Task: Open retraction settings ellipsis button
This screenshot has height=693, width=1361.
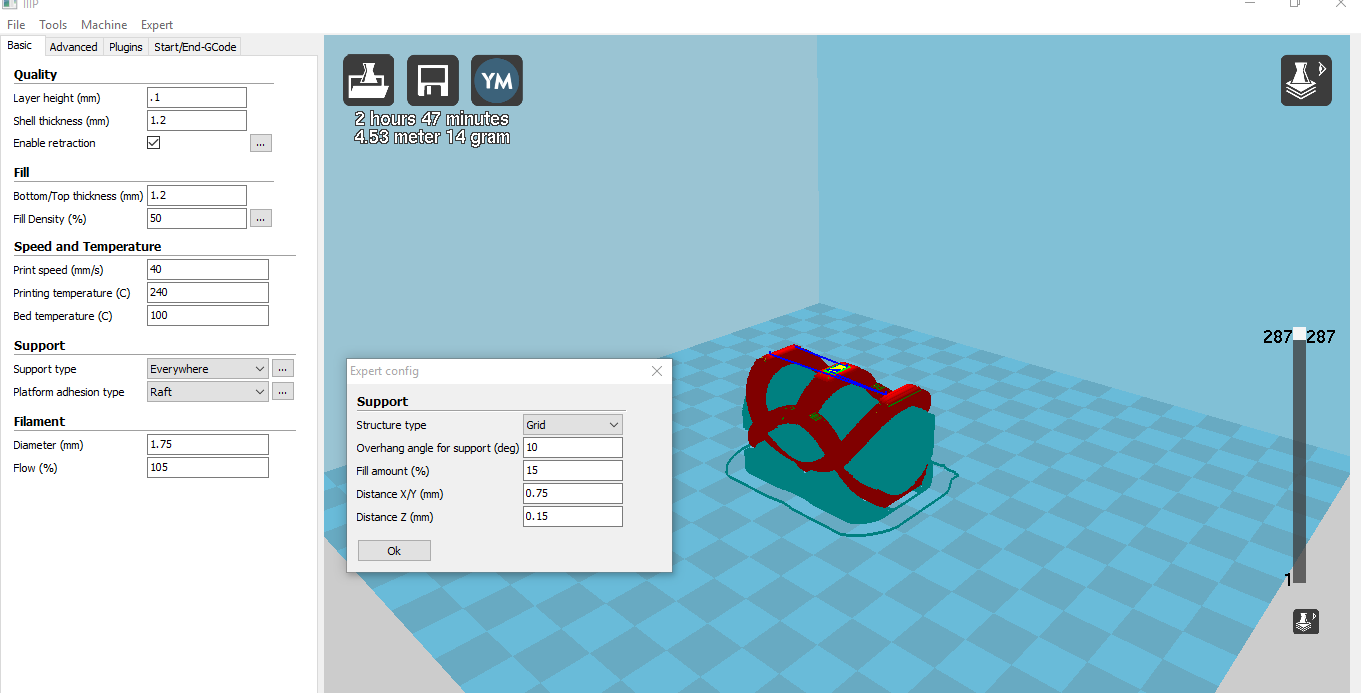Action: [x=261, y=143]
